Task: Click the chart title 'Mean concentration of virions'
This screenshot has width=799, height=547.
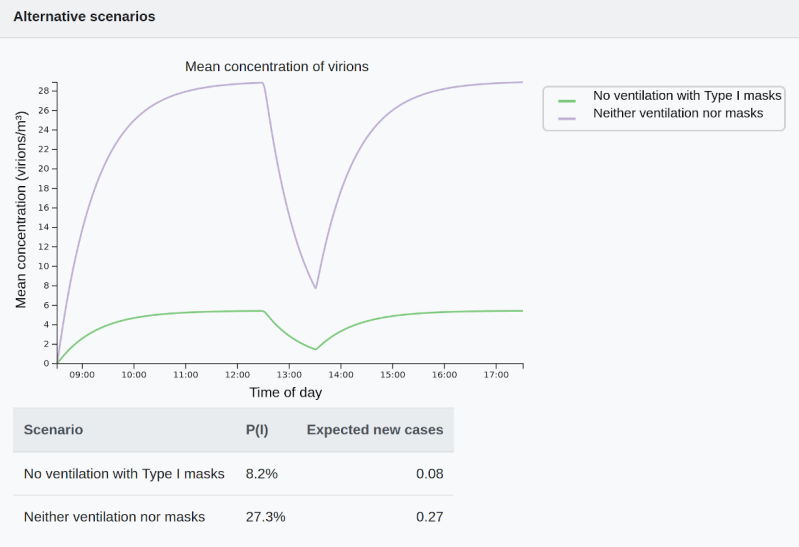Action: (x=277, y=66)
